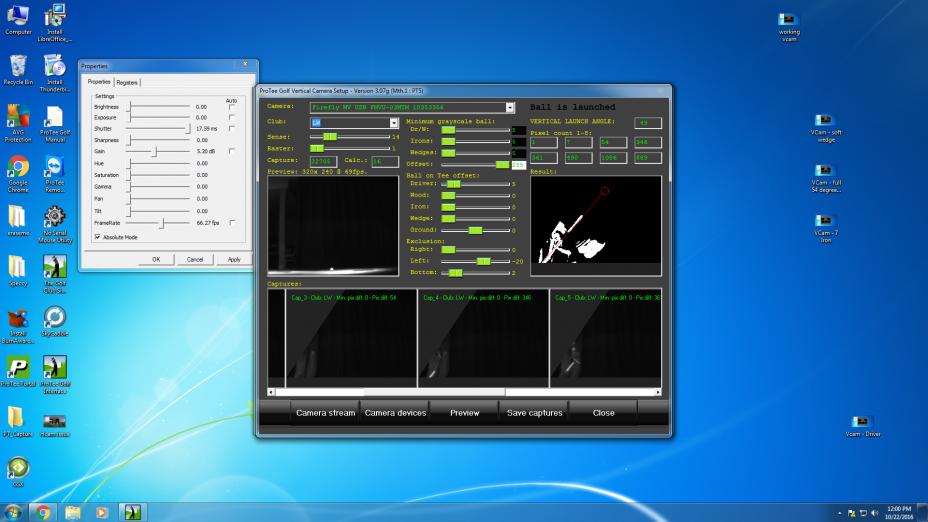Click the captures horizontal scrollbar right arrow
The height and width of the screenshot is (522, 928).
tap(658, 392)
